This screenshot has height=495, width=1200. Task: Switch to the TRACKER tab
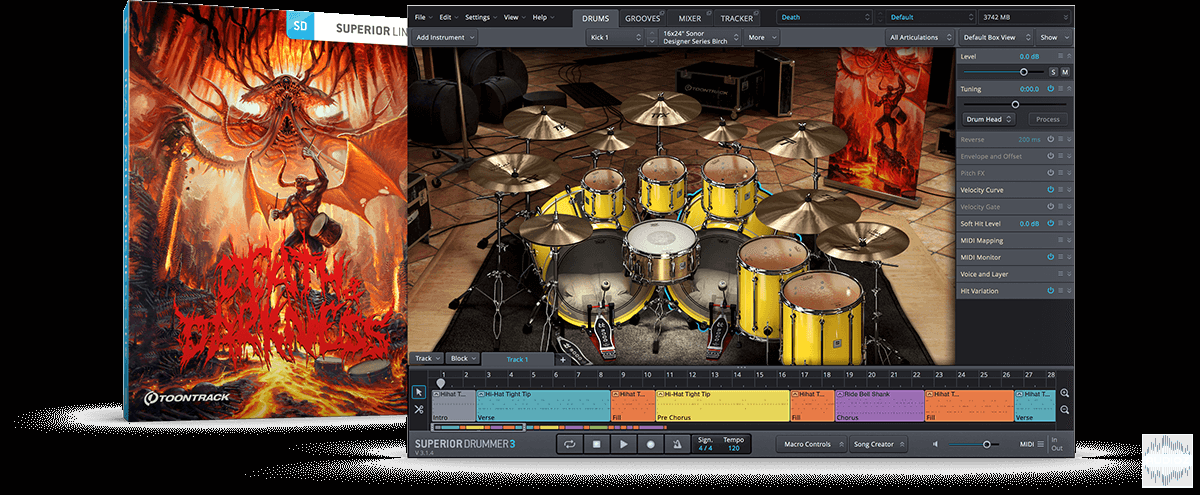click(x=736, y=18)
